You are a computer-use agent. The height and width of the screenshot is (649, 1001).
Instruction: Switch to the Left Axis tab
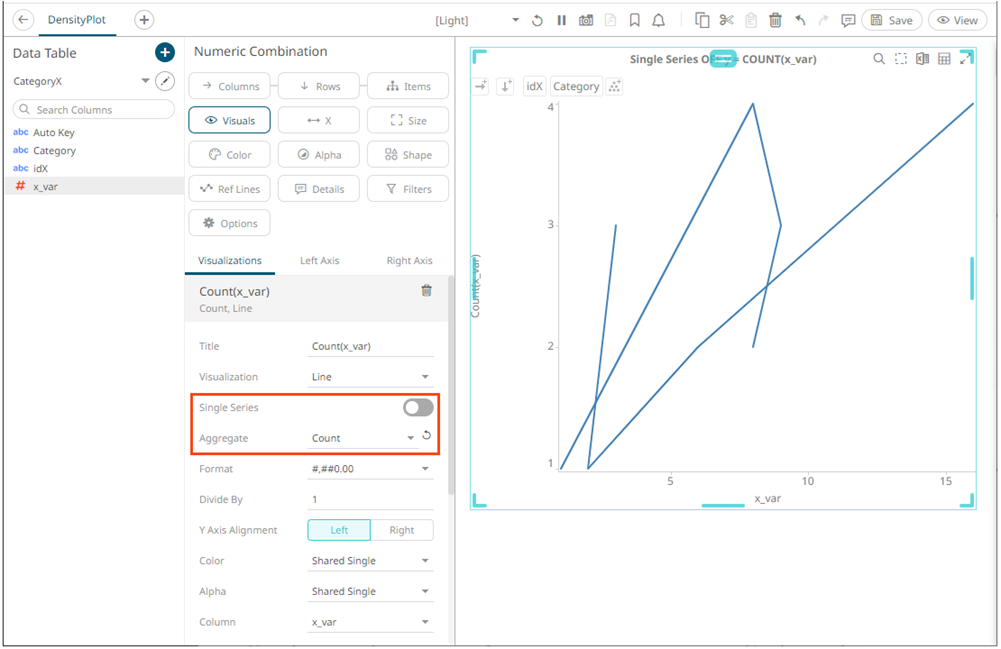point(319,260)
